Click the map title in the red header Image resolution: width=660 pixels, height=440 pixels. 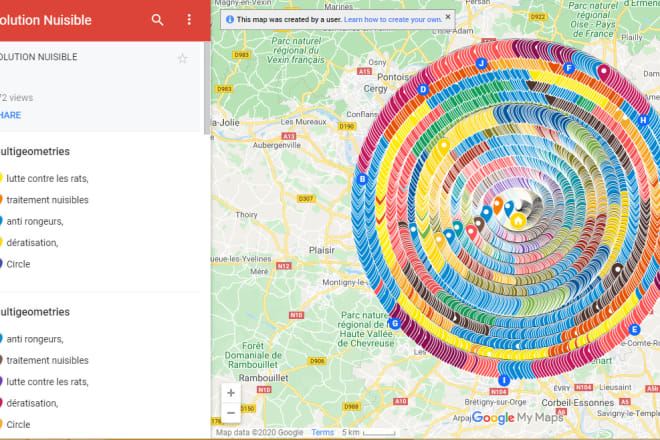click(x=45, y=20)
